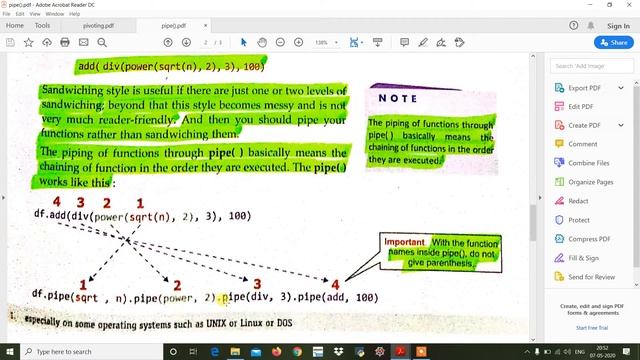Screen dimensions: 640x360
Task: Switch to the Tools tab
Action: click(x=42, y=25)
